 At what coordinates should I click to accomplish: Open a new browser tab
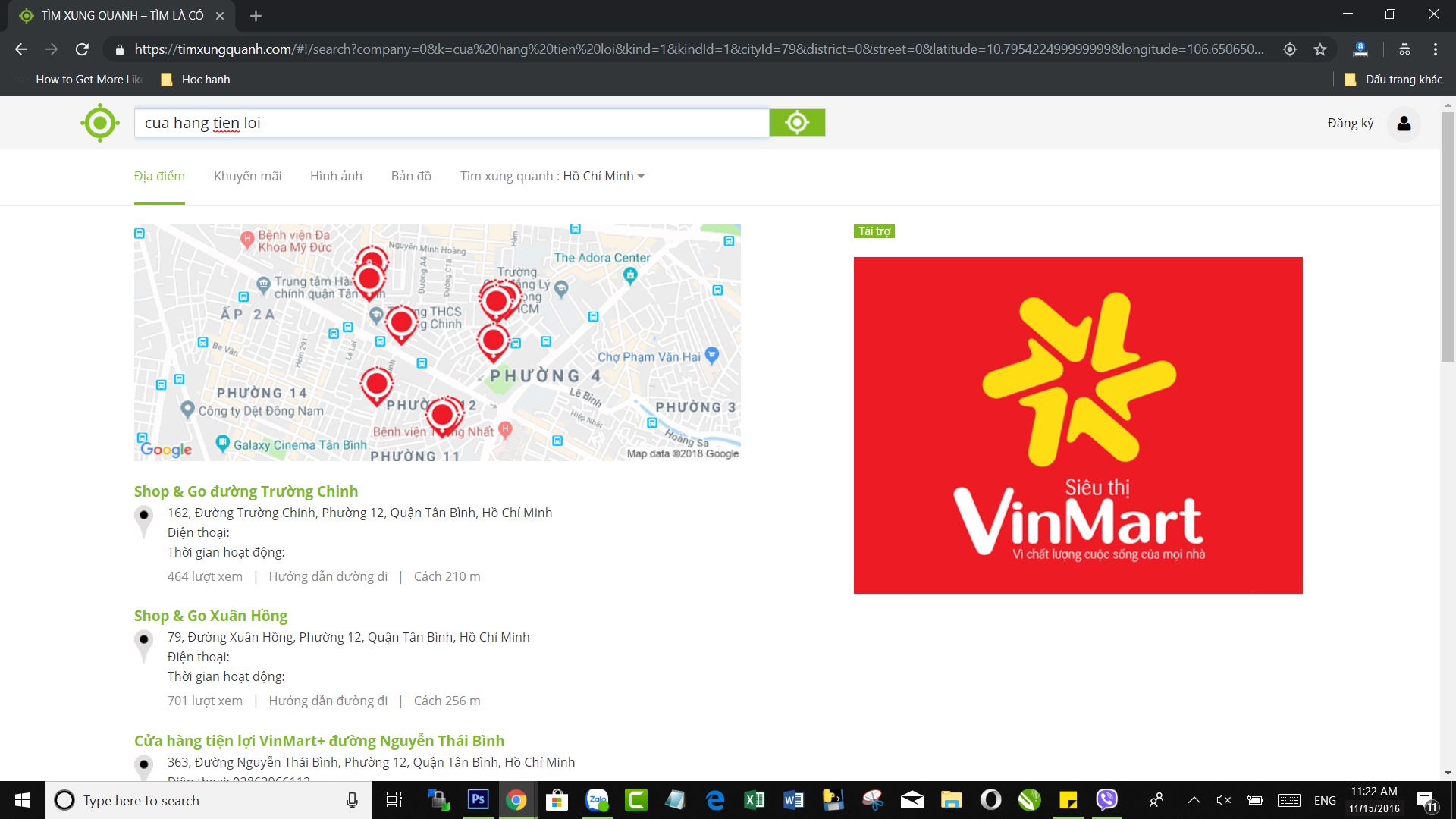point(256,16)
